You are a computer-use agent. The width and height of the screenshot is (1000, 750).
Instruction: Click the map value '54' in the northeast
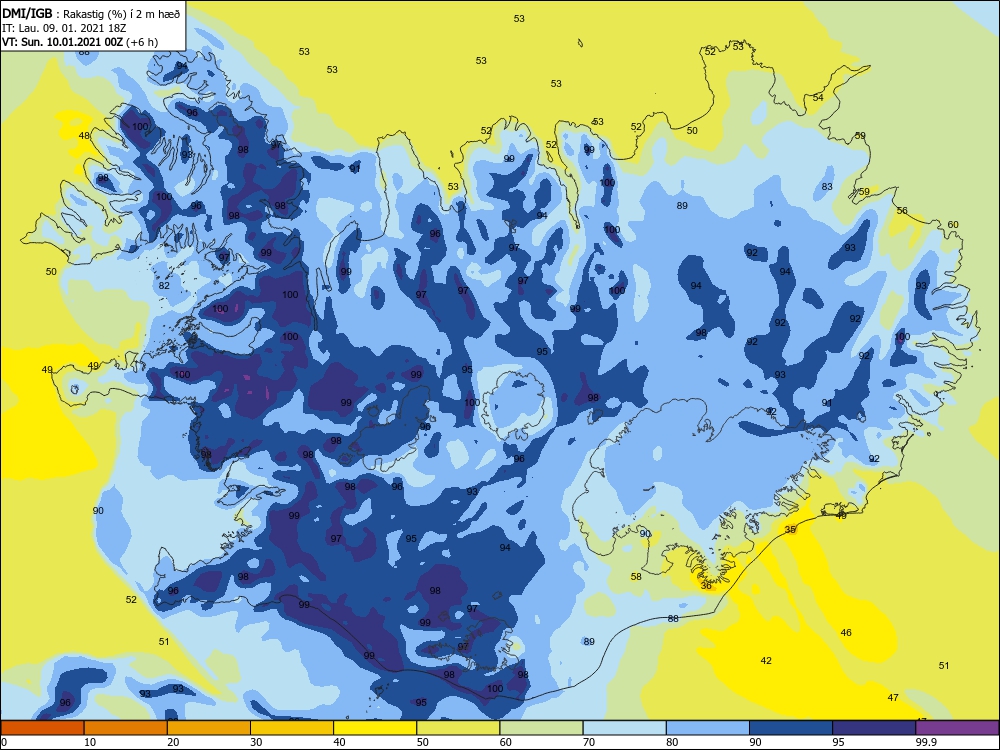pos(818,97)
